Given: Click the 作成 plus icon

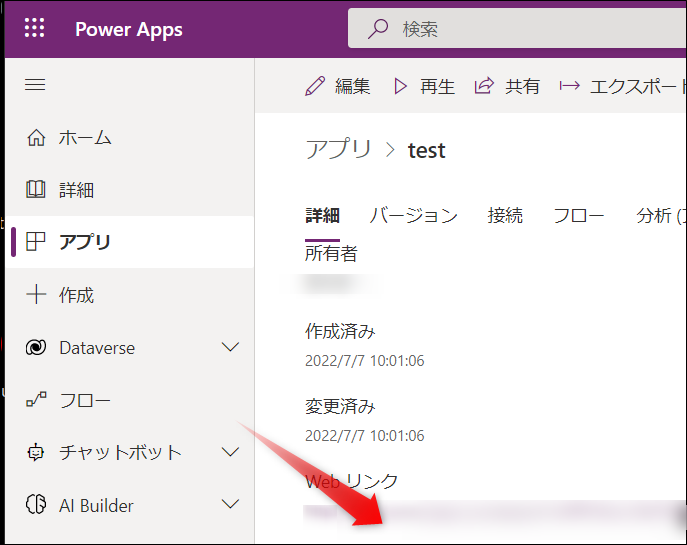Looking at the screenshot, I should pyautogui.click(x=36, y=294).
